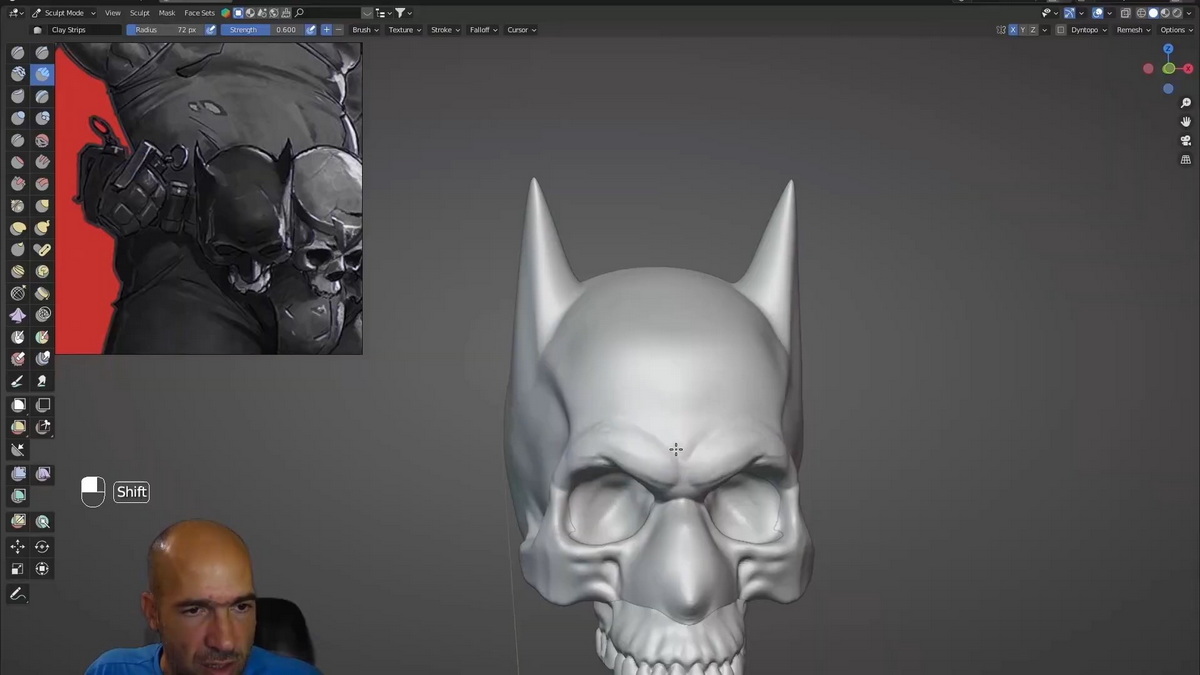The width and height of the screenshot is (1200, 675).
Task: Set brush direction to Add (plus)
Action: 326,30
